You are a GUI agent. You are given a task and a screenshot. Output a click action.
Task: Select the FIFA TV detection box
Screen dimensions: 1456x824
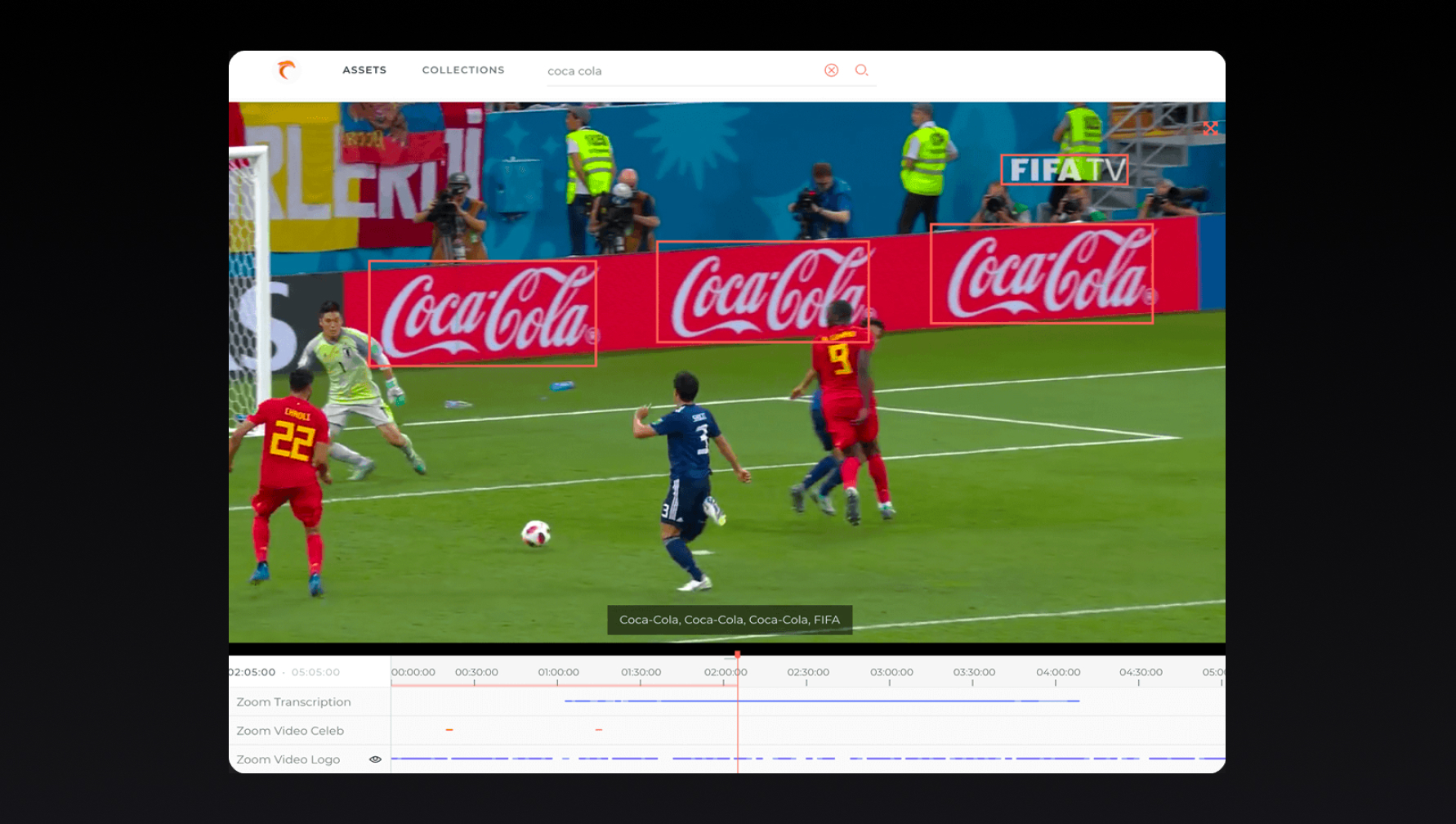(x=1064, y=170)
